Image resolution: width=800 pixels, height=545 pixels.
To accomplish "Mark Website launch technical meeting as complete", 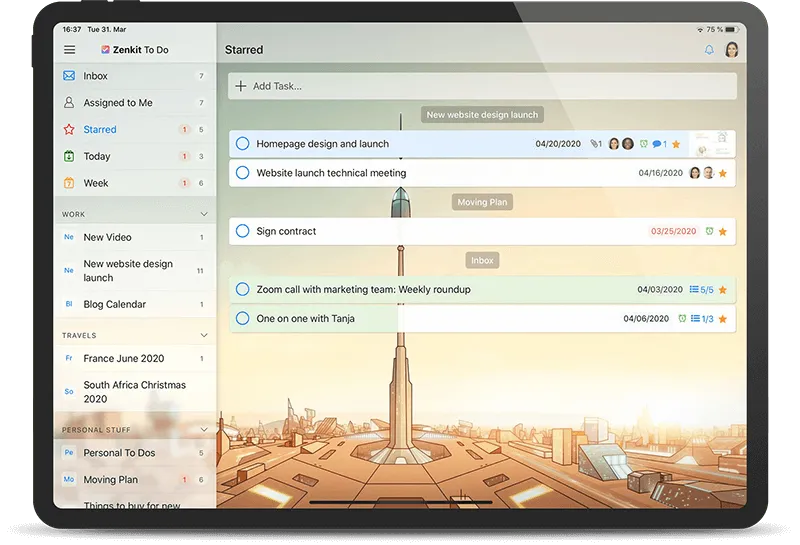I will tap(243, 173).
